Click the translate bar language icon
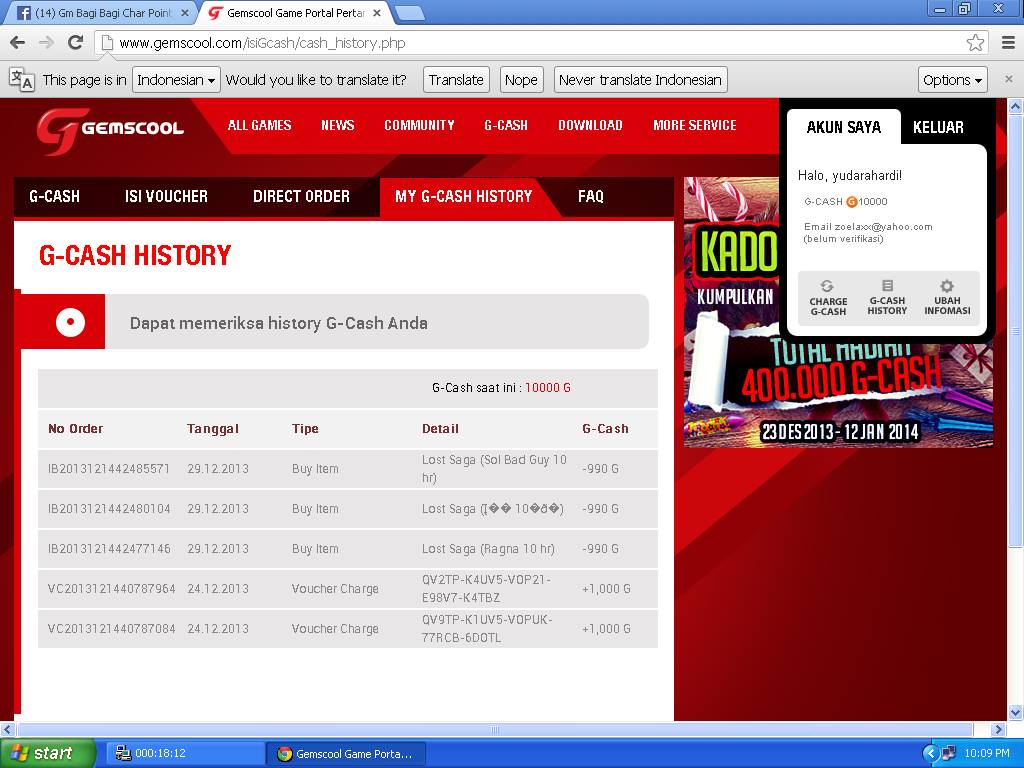The height and width of the screenshot is (768, 1024). pyautogui.click(x=22, y=80)
